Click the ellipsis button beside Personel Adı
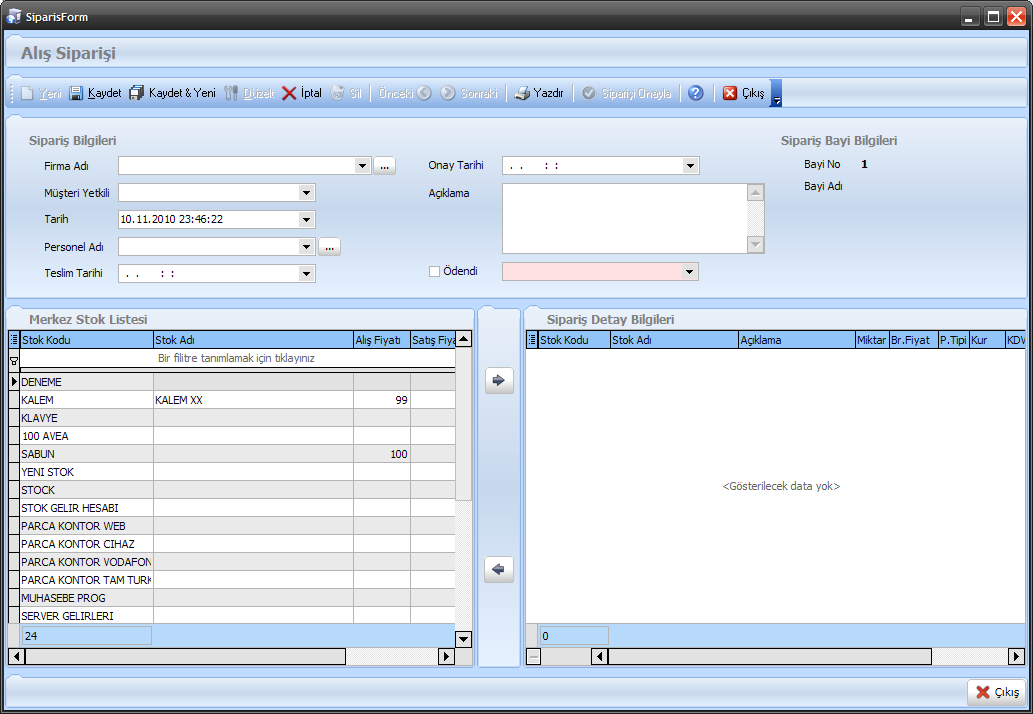 (x=330, y=247)
